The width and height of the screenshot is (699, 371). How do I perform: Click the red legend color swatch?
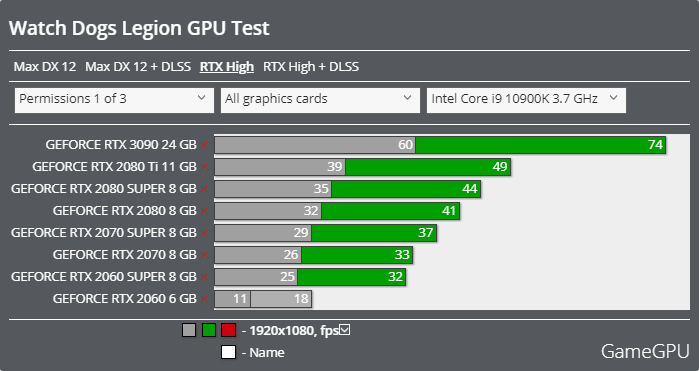tap(228, 330)
